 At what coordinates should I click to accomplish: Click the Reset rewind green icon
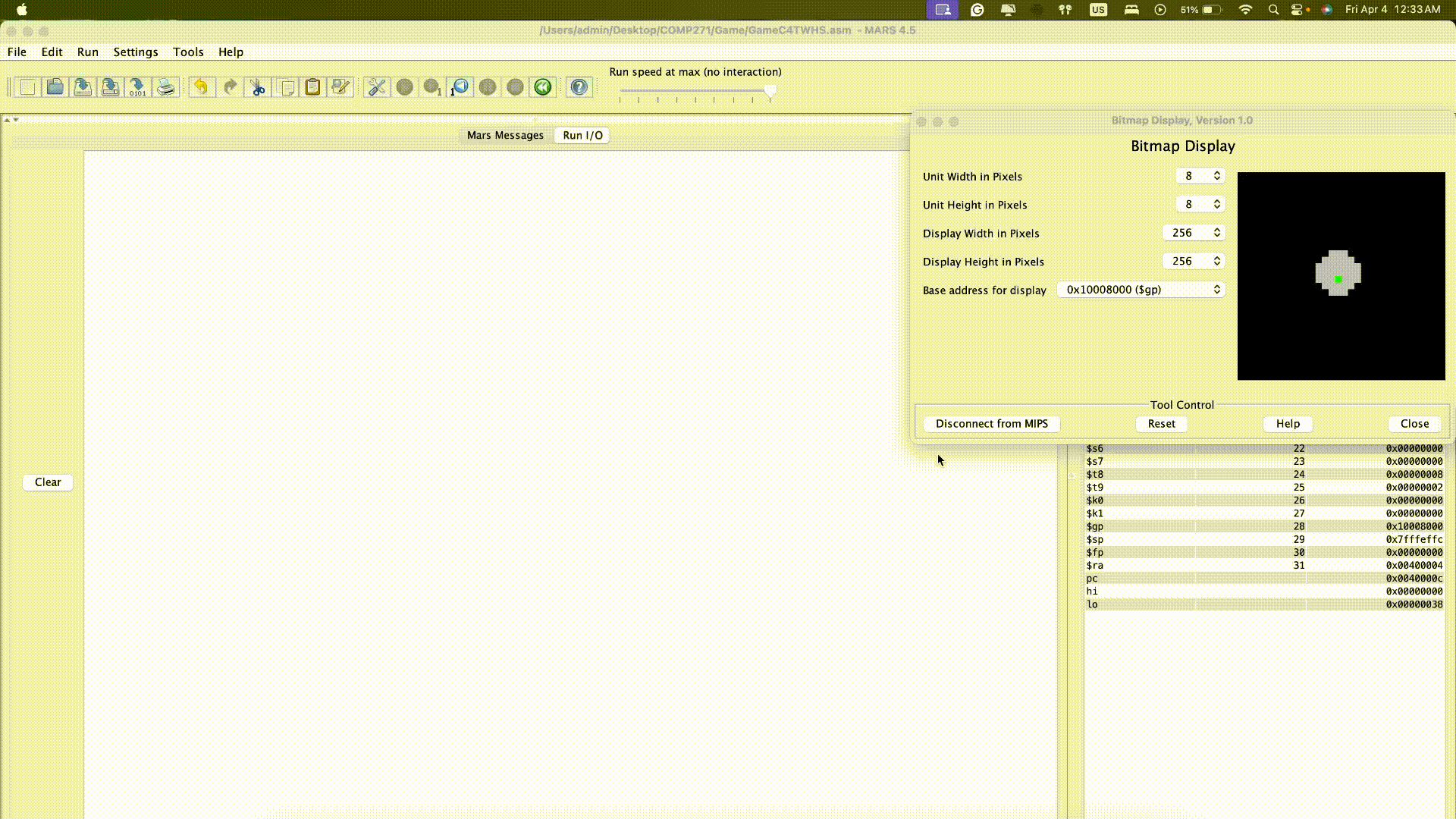(x=543, y=87)
